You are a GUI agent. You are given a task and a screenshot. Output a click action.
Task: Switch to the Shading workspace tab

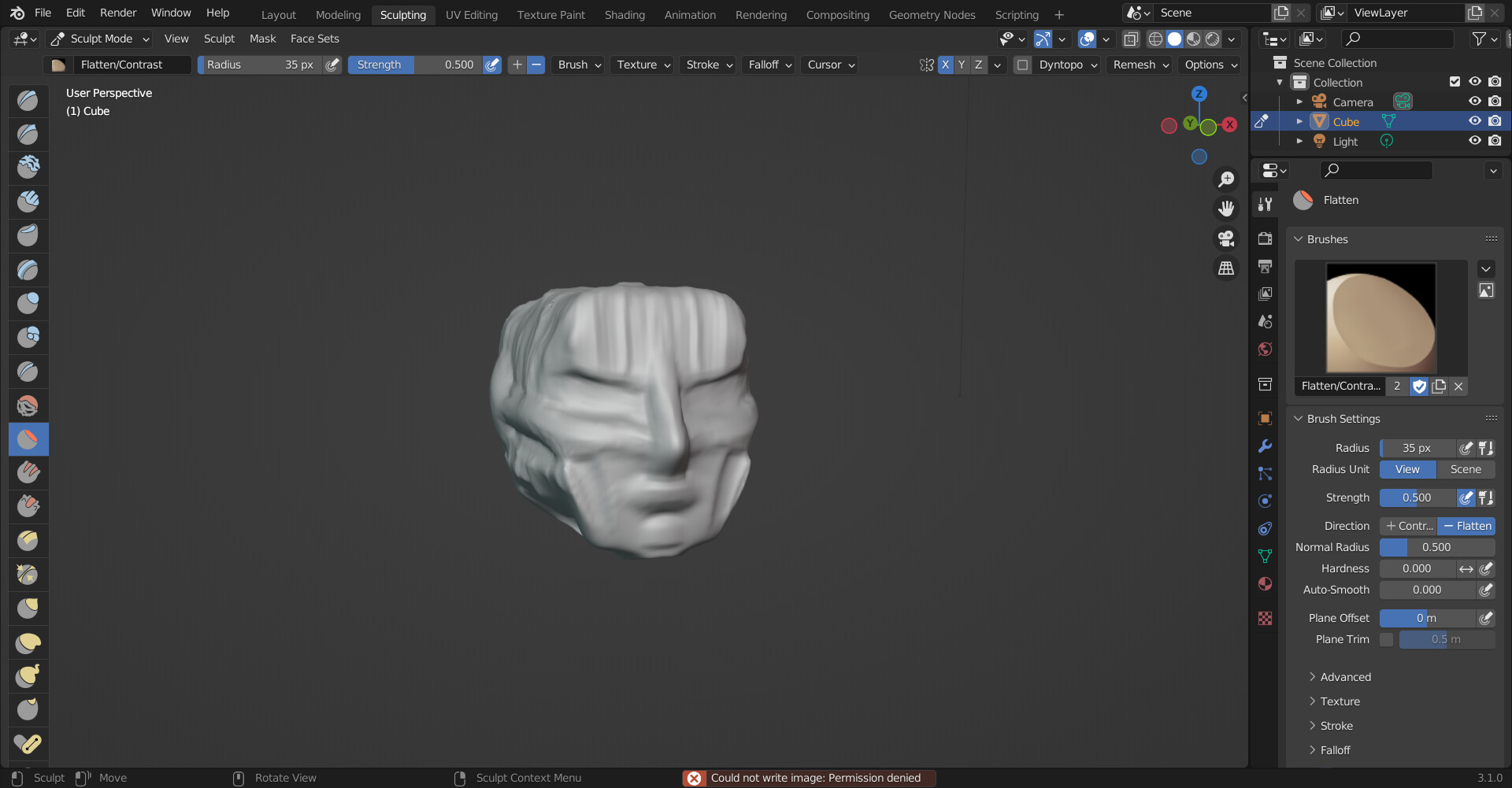pyautogui.click(x=624, y=14)
